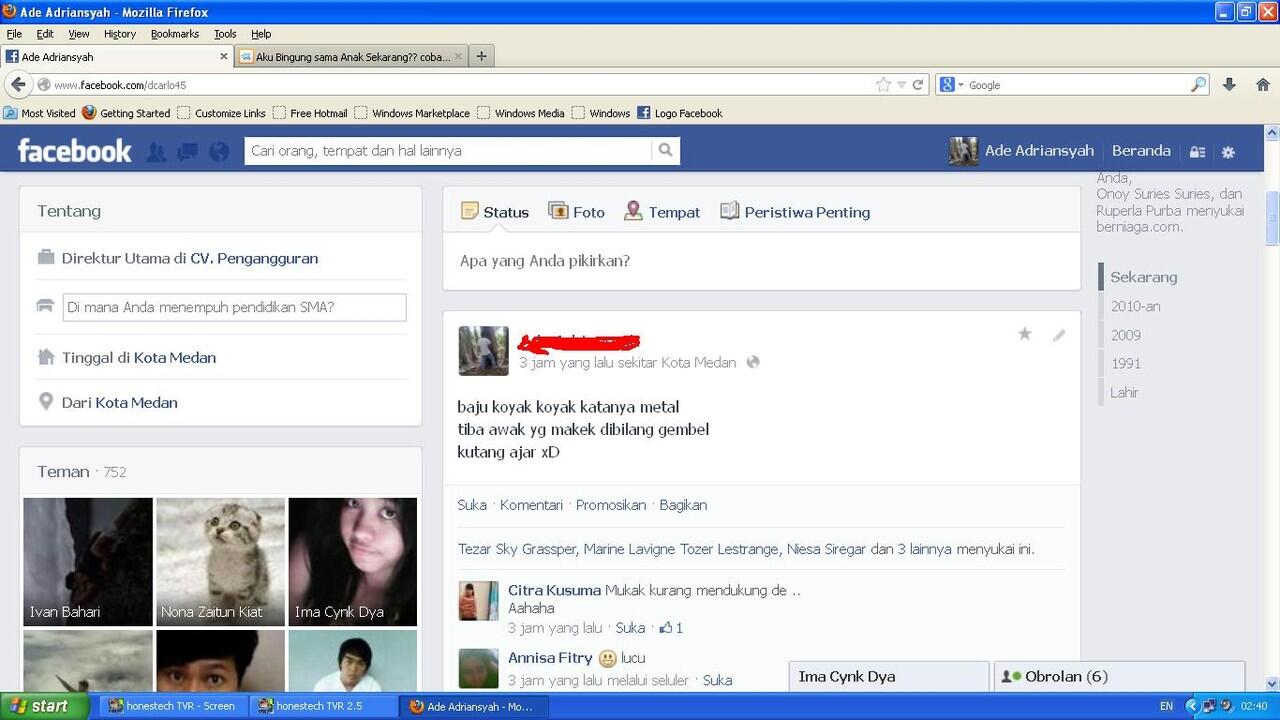1280x720 pixels.
Task: Click the Windows start button
Action: pyautogui.click(x=44, y=706)
